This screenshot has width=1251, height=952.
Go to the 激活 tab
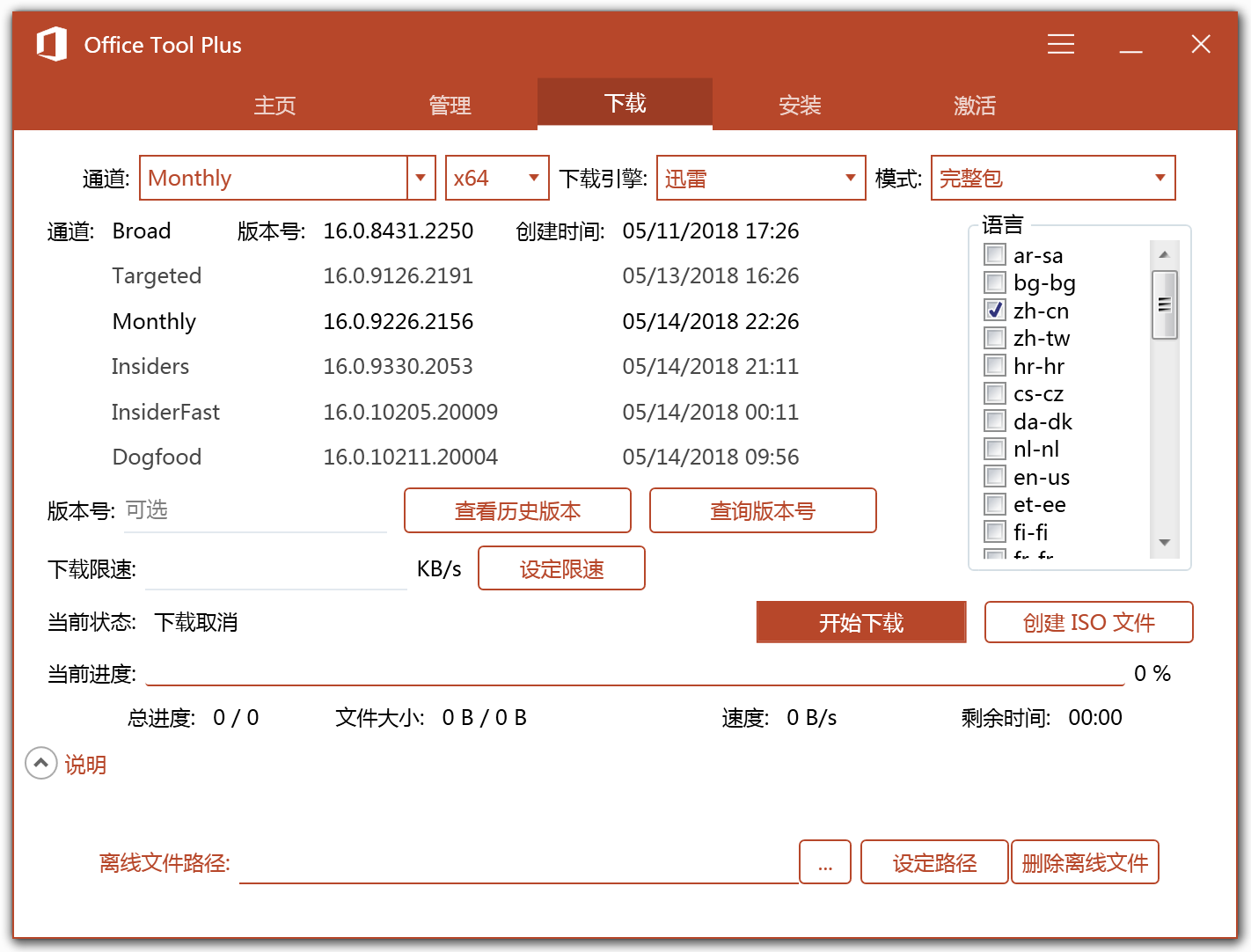(x=975, y=106)
